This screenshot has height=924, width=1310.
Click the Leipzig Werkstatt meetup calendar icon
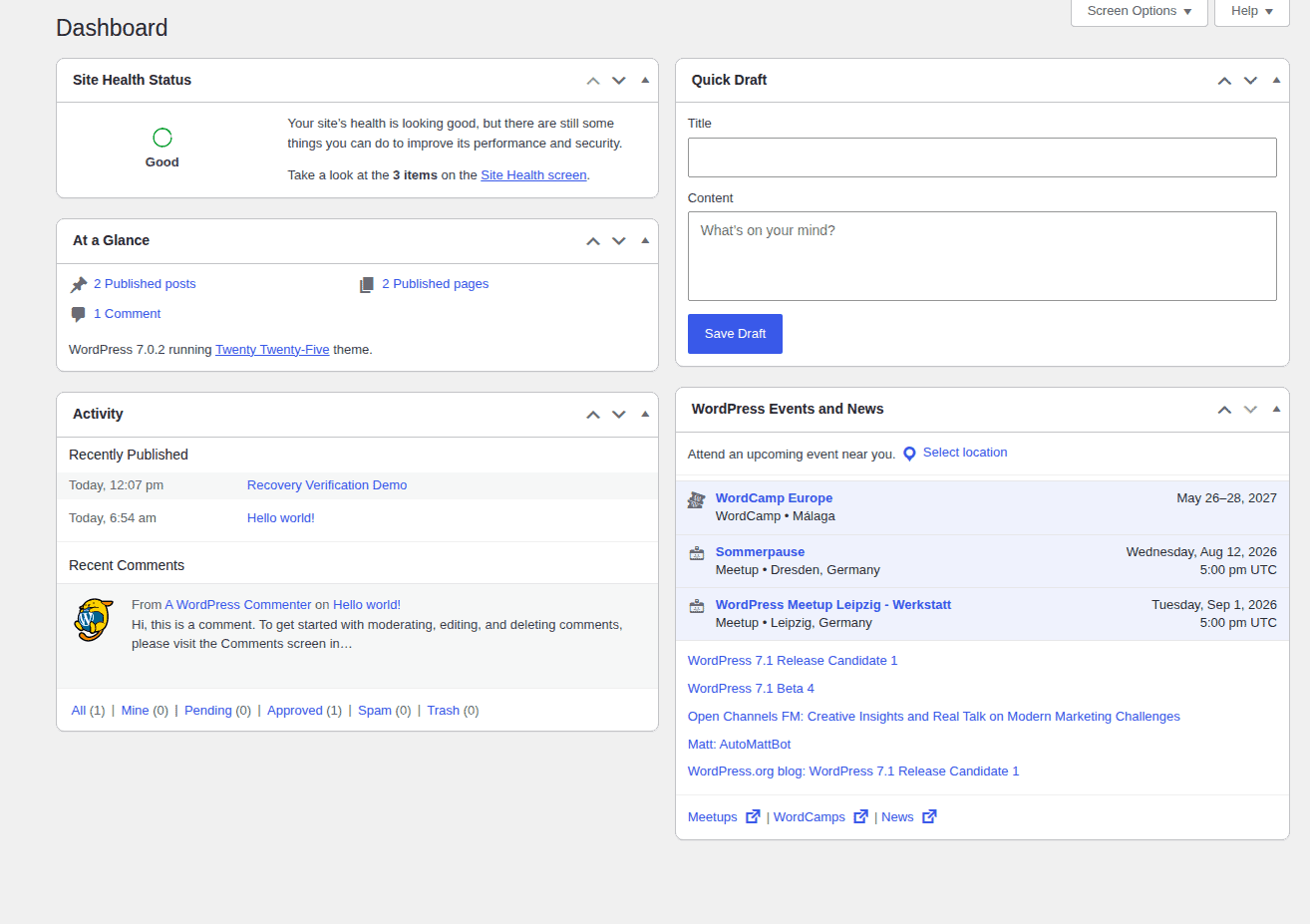click(x=697, y=606)
